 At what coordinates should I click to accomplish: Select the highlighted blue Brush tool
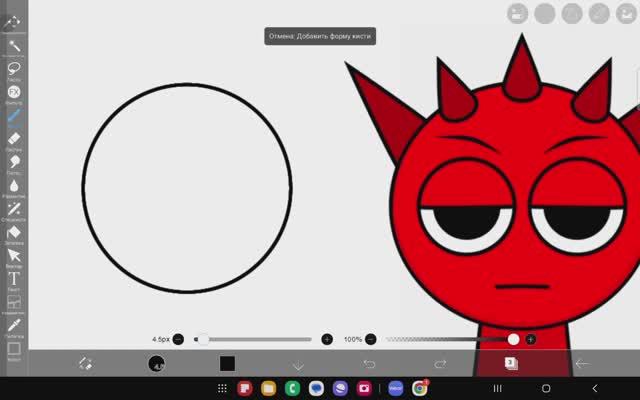(14, 116)
